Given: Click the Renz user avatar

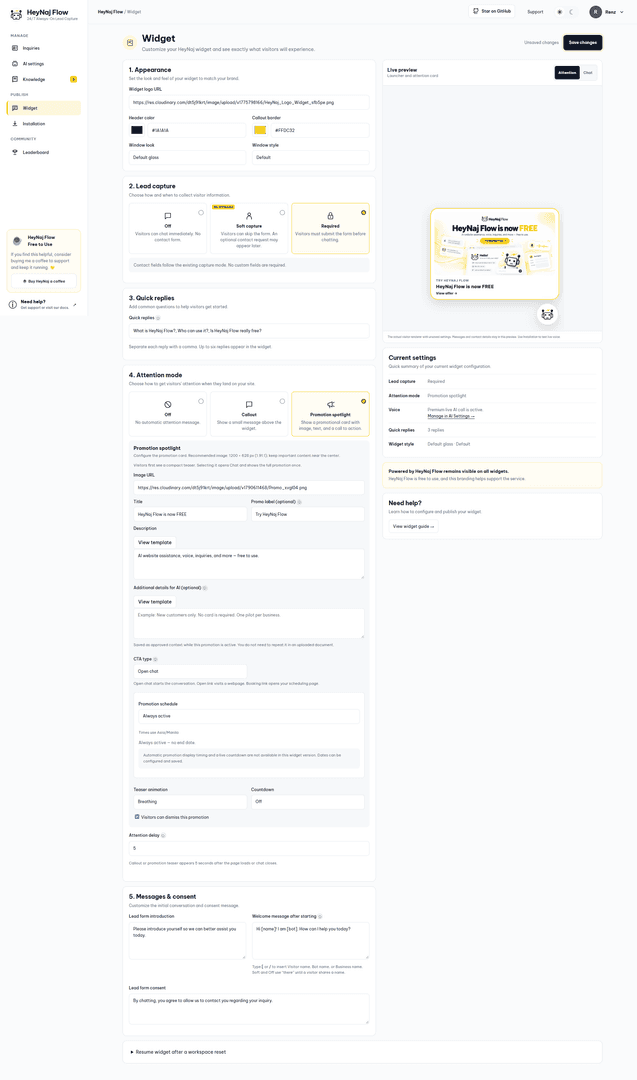Looking at the screenshot, I should tap(596, 12).
